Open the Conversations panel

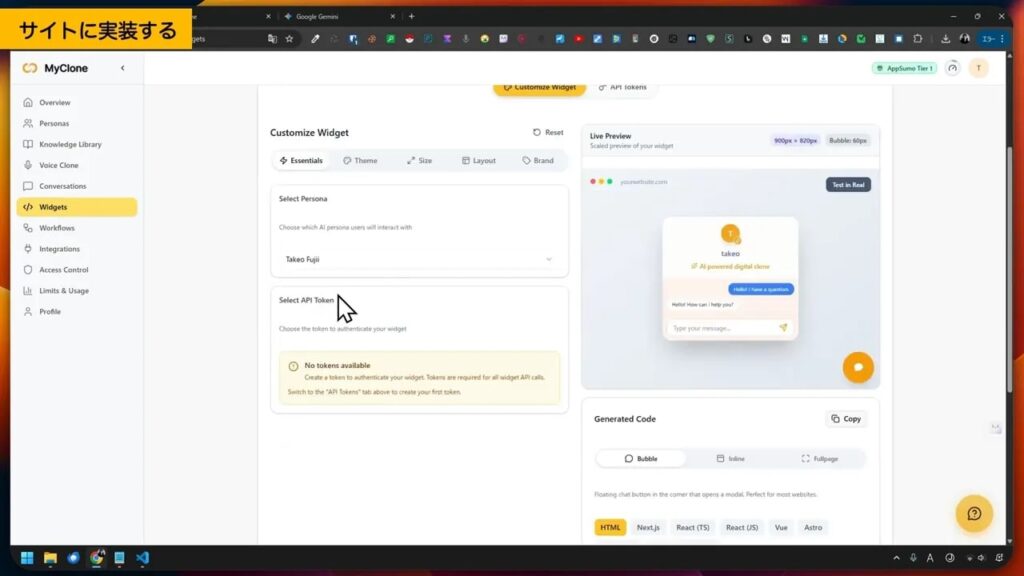tap(63, 185)
